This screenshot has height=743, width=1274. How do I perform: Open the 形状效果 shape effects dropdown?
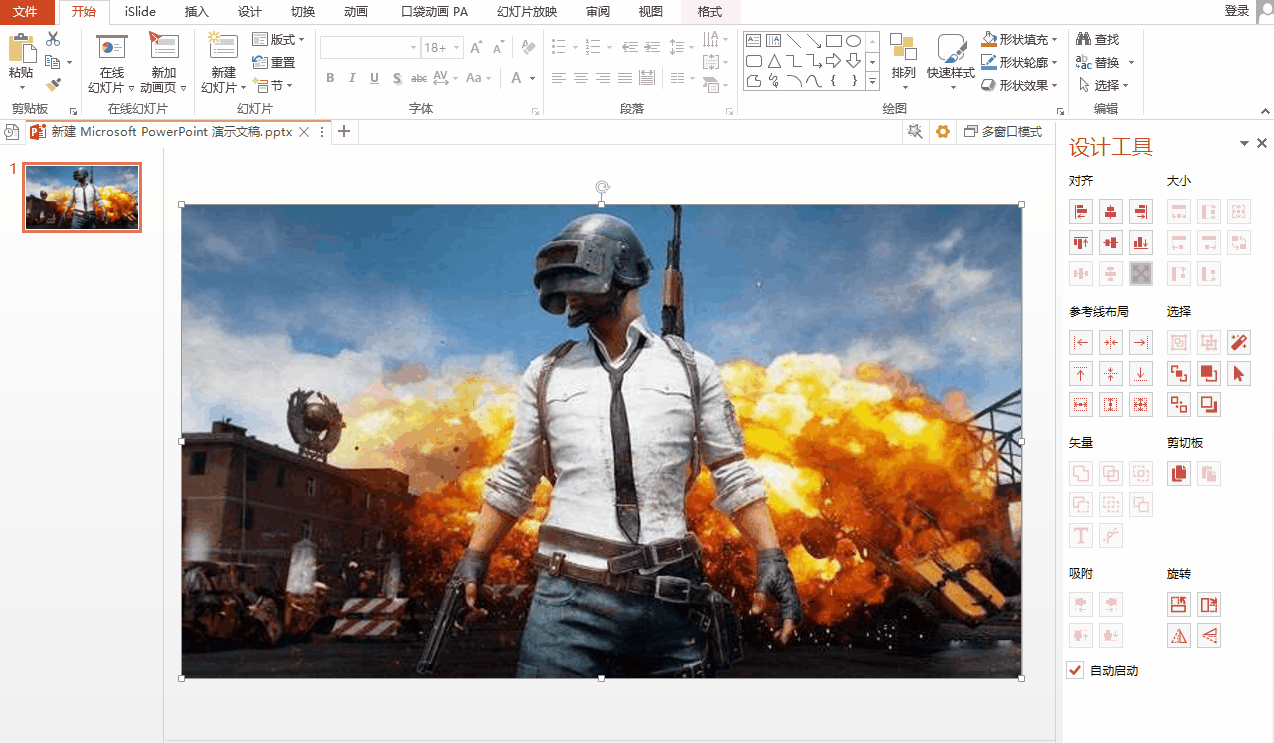(x=1020, y=85)
